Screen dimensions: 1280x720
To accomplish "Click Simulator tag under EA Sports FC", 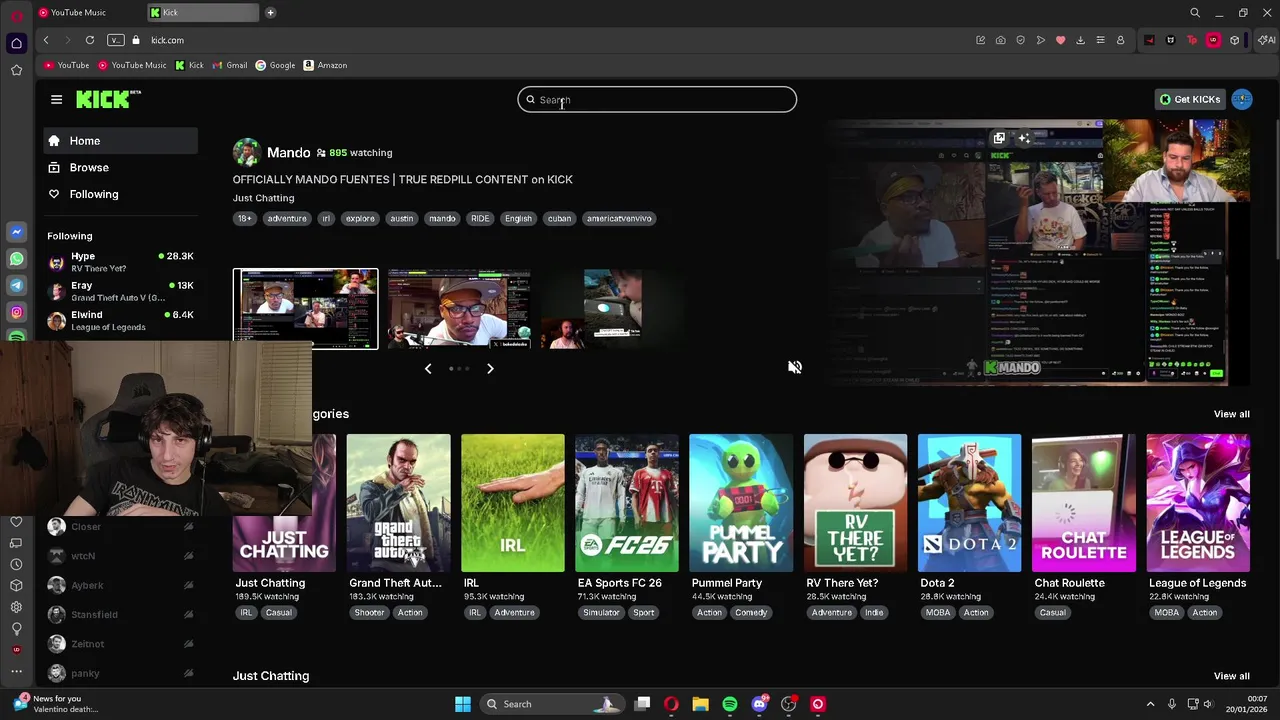I will 601,613.
